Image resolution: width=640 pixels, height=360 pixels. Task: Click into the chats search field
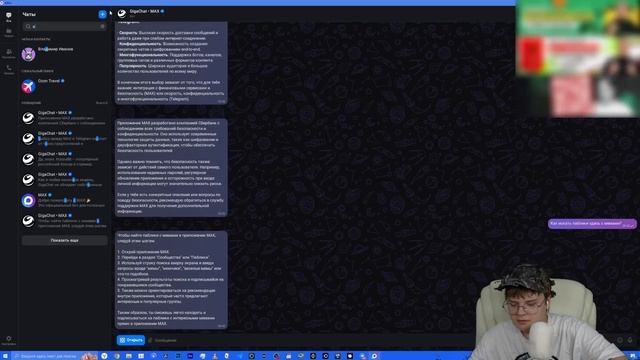(x=64, y=27)
